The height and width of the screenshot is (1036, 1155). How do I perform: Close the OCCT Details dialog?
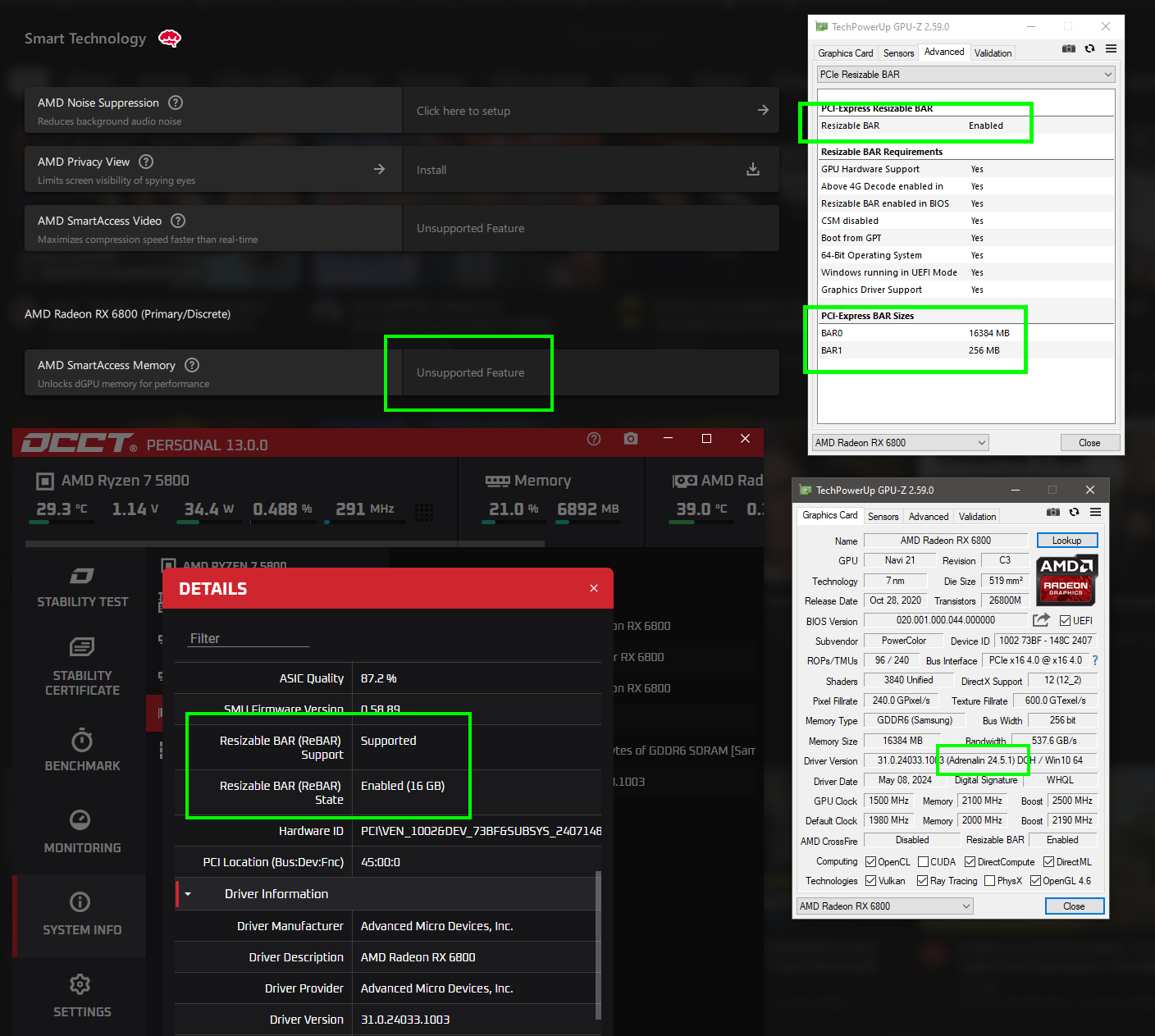pos(594,588)
